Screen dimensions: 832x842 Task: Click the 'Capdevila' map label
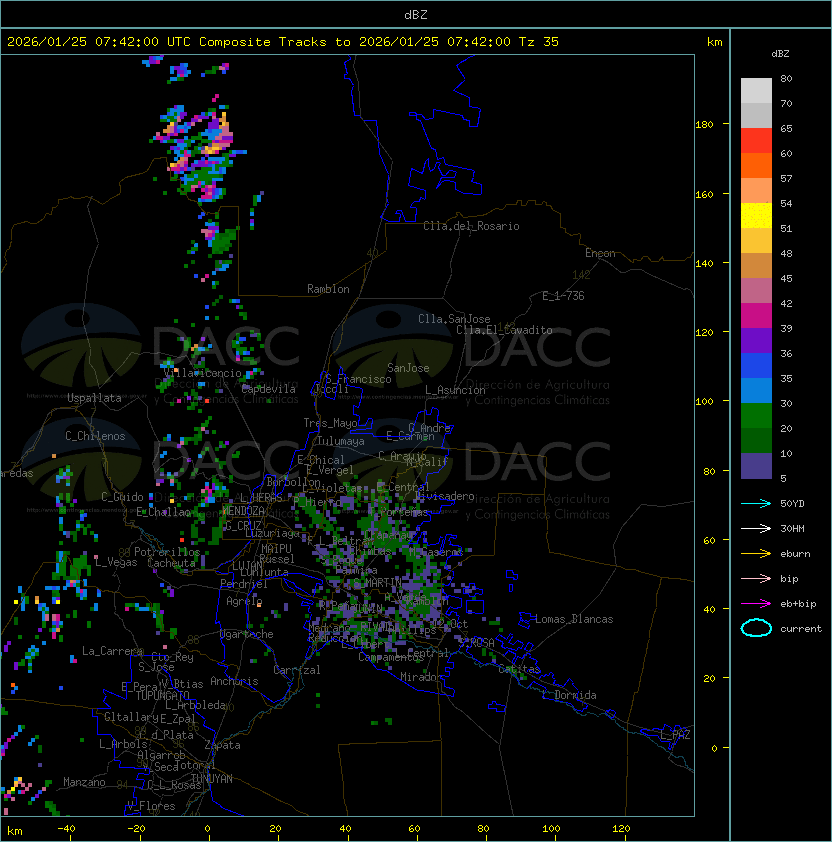[x=269, y=389]
